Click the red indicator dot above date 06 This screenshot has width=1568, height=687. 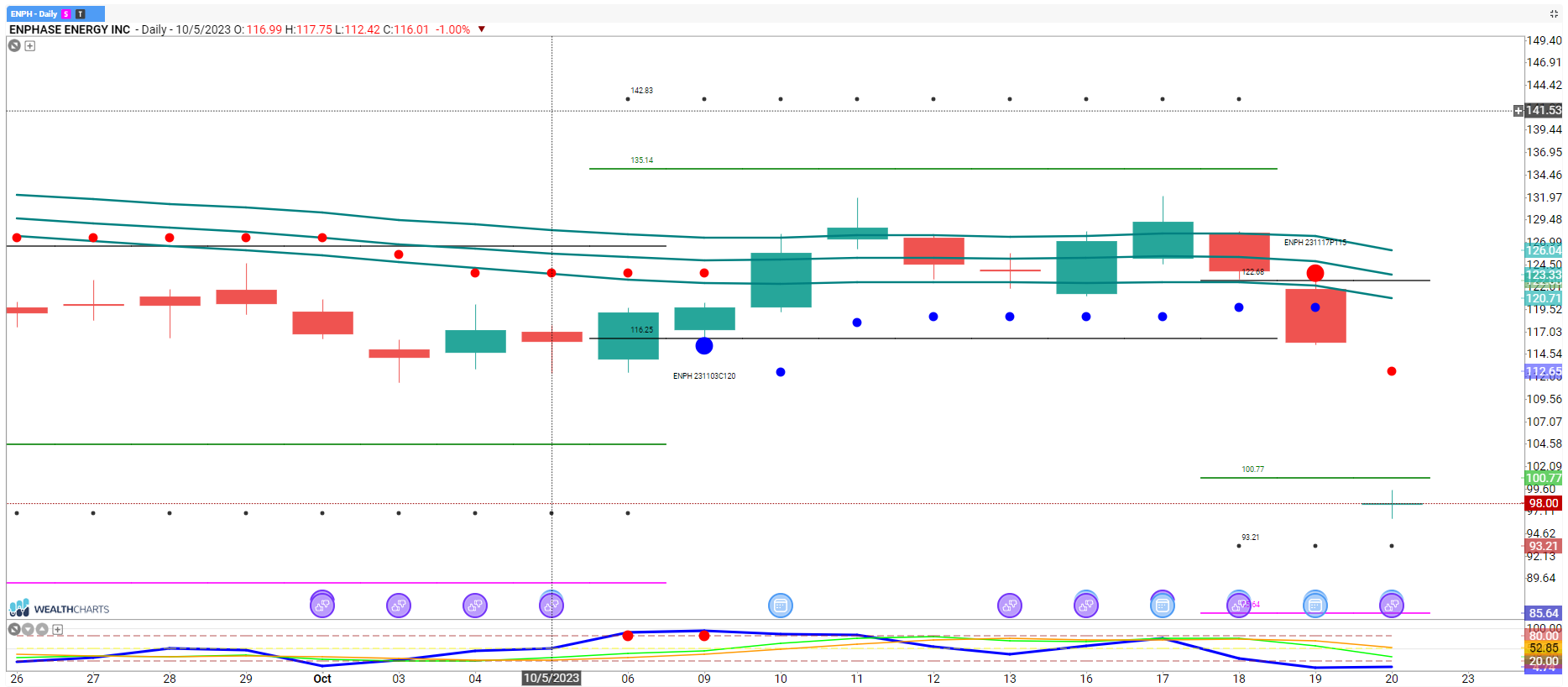tap(628, 636)
